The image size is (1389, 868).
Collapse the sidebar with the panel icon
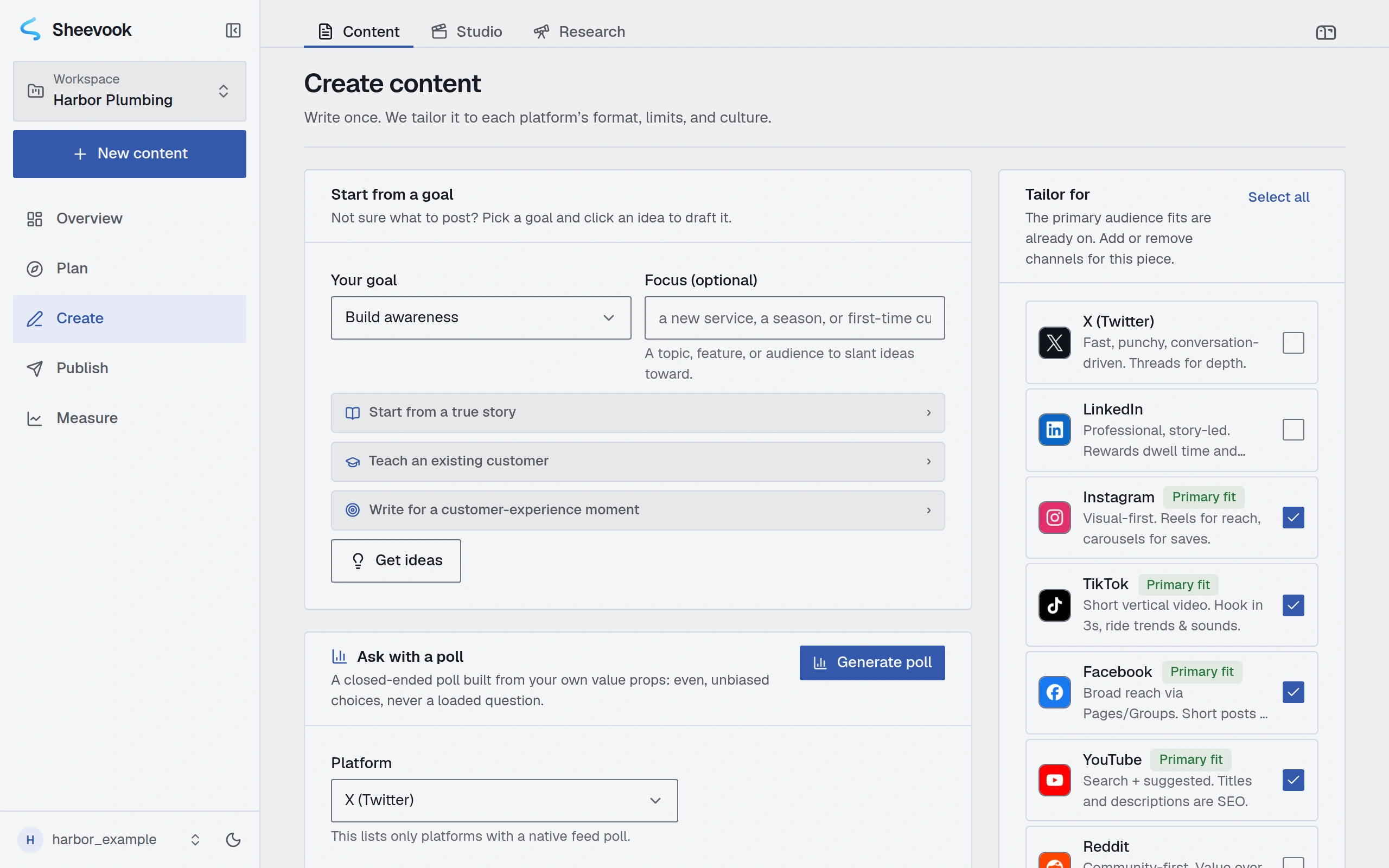233,30
